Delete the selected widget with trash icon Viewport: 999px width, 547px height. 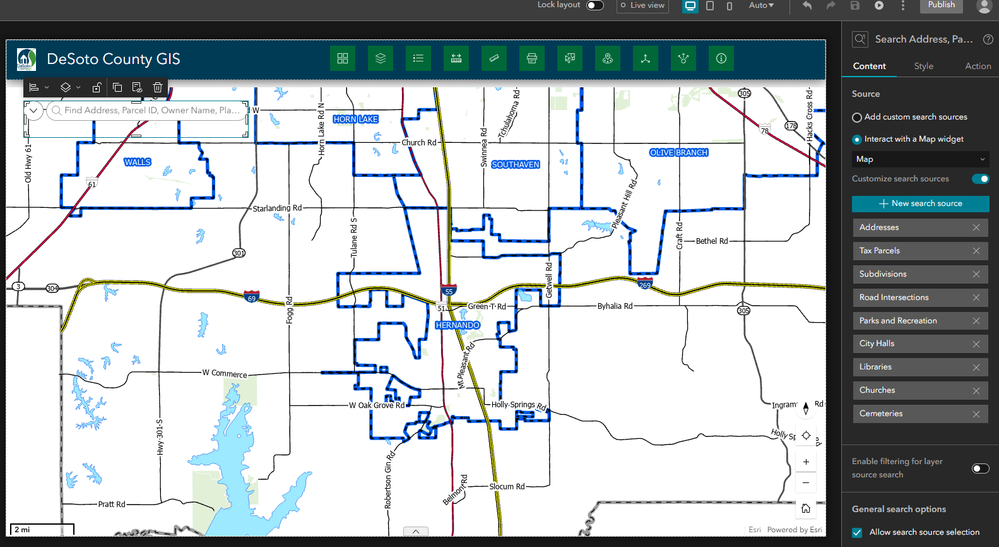pos(157,87)
